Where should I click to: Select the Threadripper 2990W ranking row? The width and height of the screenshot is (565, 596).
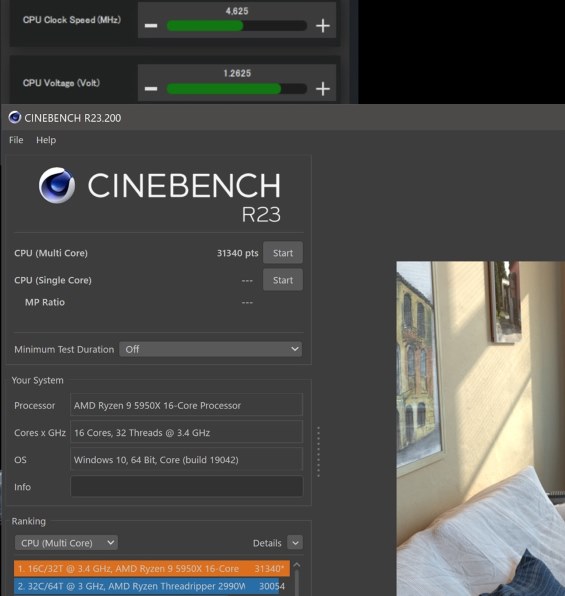pyautogui.click(x=152, y=586)
